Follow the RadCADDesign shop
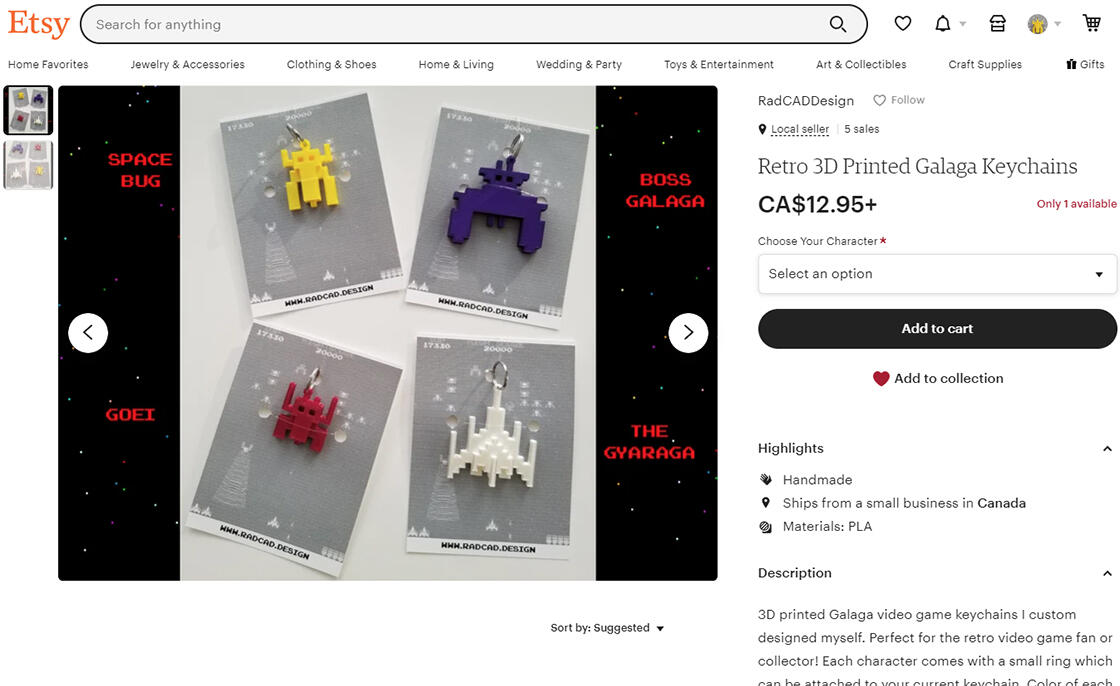The height and width of the screenshot is (686, 1120). pyautogui.click(x=899, y=100)
